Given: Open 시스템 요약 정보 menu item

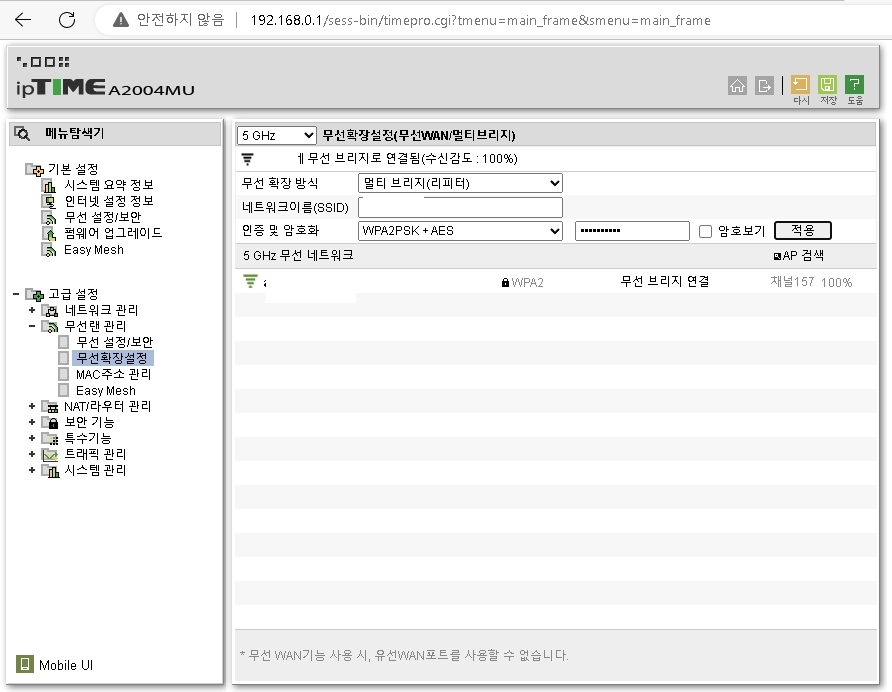Looking at the screenshot, I should 109,186.
